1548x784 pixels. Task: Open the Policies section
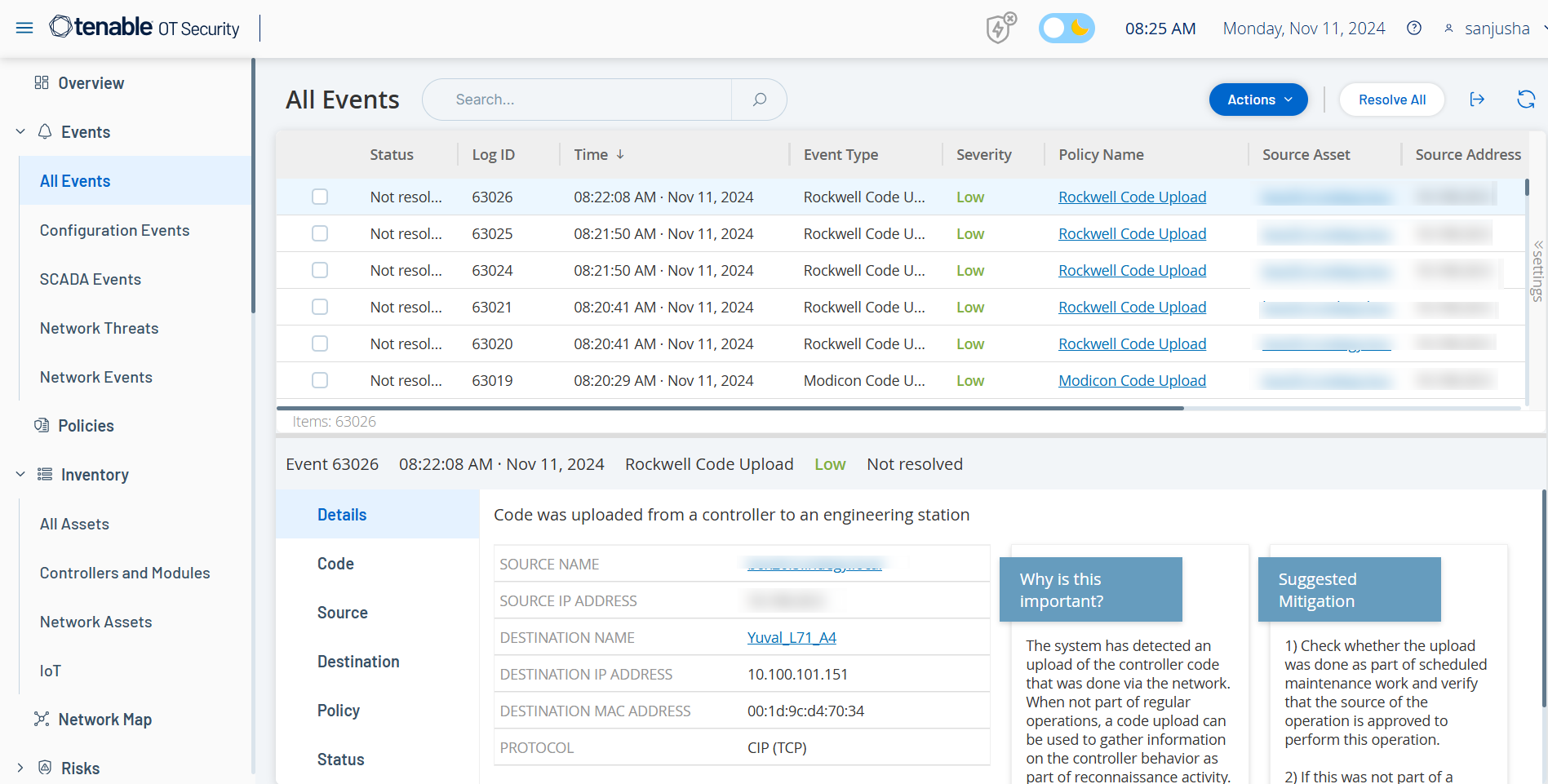pyautogui.click(x=86, y=426)
